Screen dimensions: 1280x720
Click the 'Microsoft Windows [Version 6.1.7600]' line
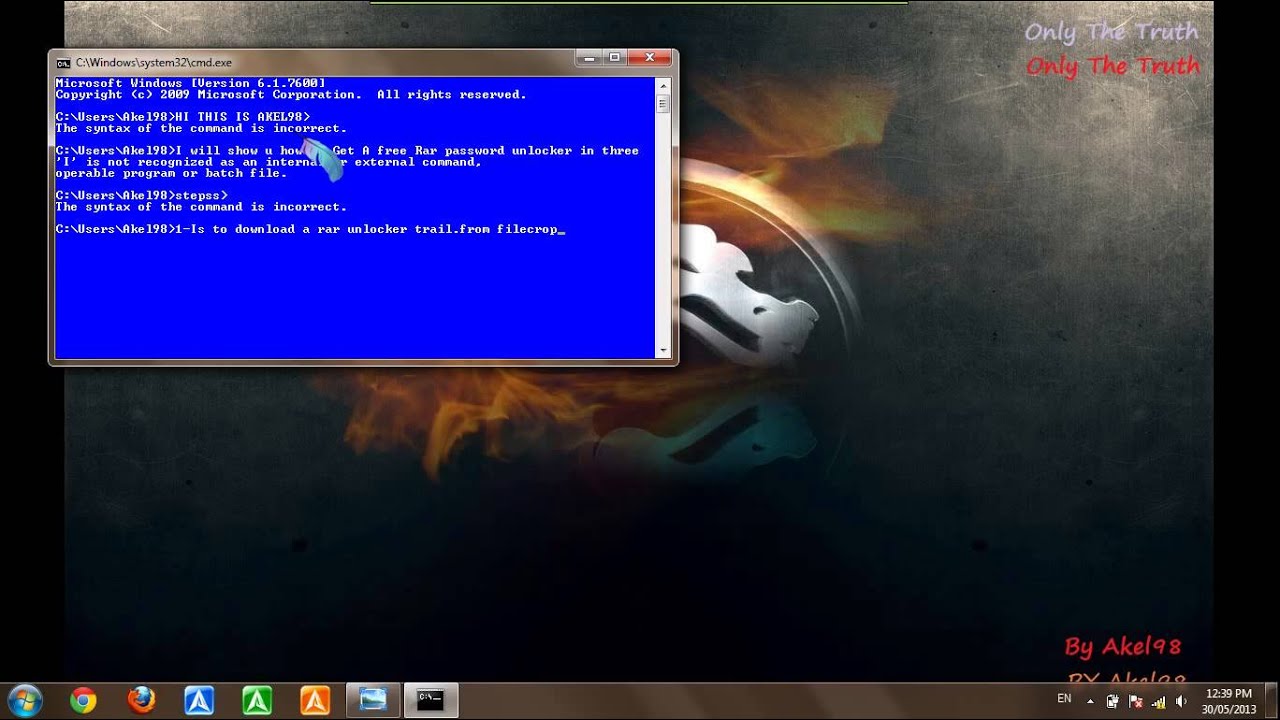pyautogui.click(x=190, y=83)
